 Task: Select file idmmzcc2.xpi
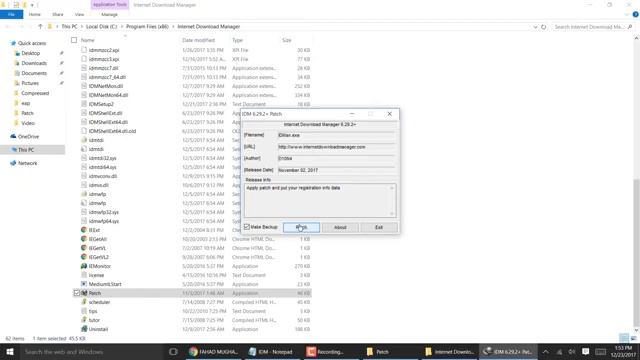[104, 50]
